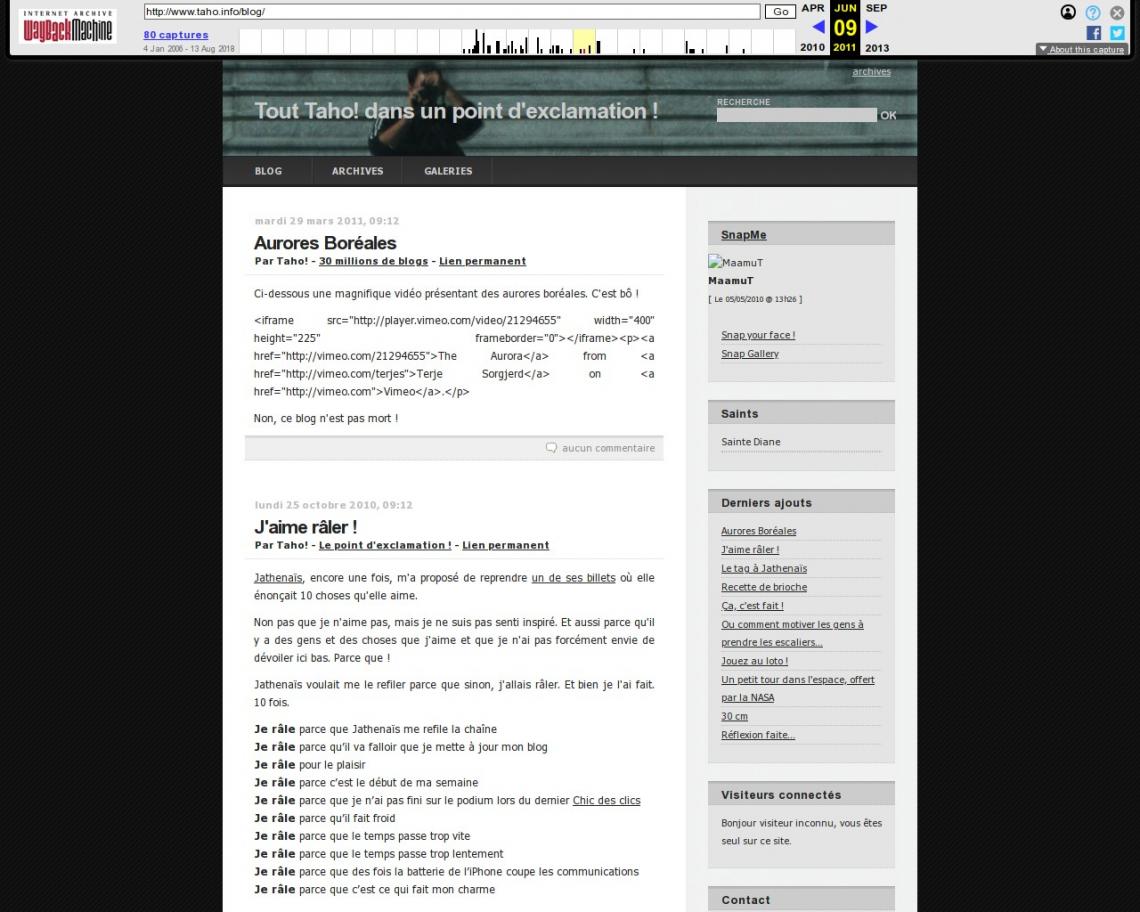This screenshot has width=1140, height=912.
Task: Share capture on Twitter icon
Action: (x=1117, y=33)
